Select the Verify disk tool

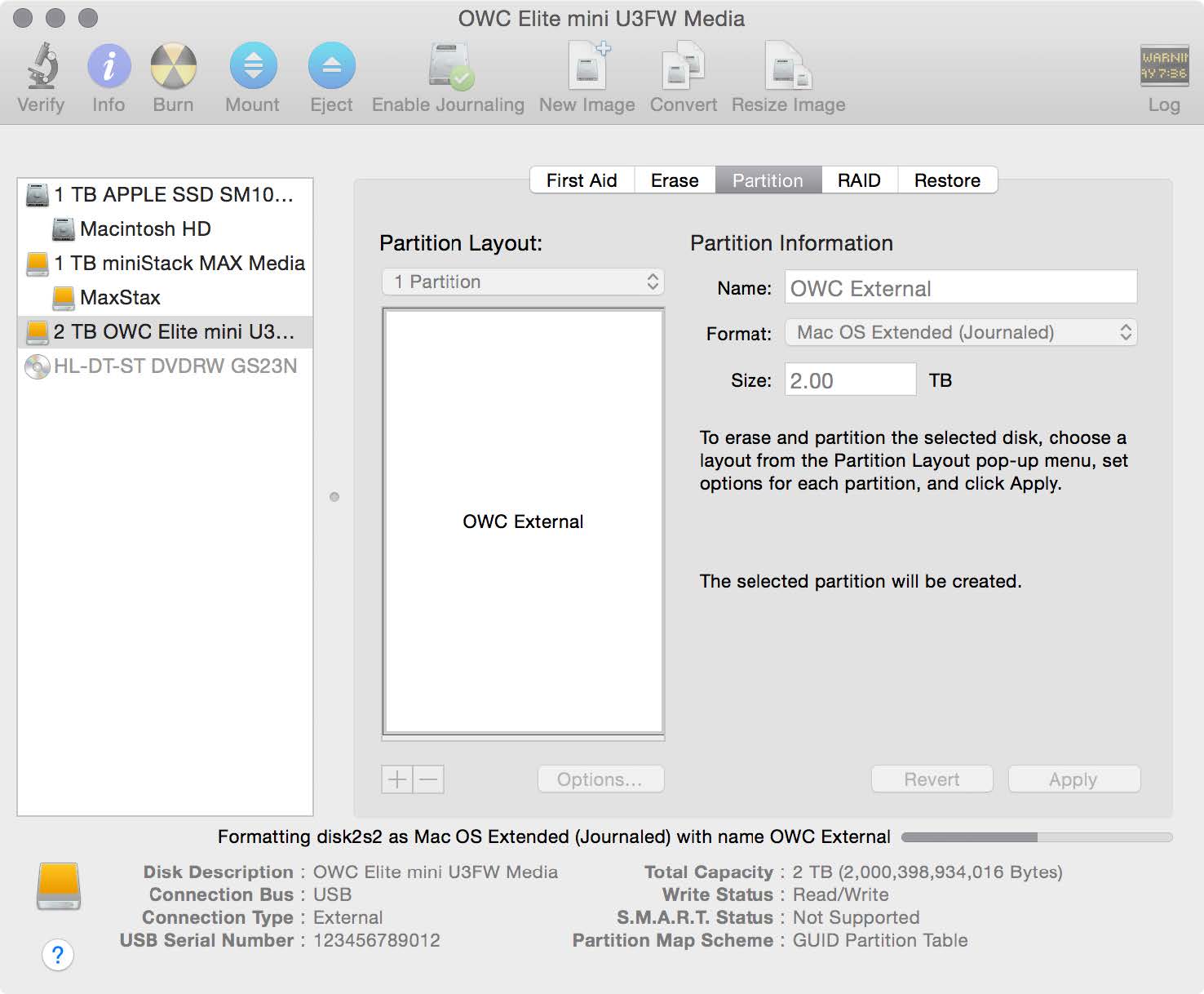[40, 73]
